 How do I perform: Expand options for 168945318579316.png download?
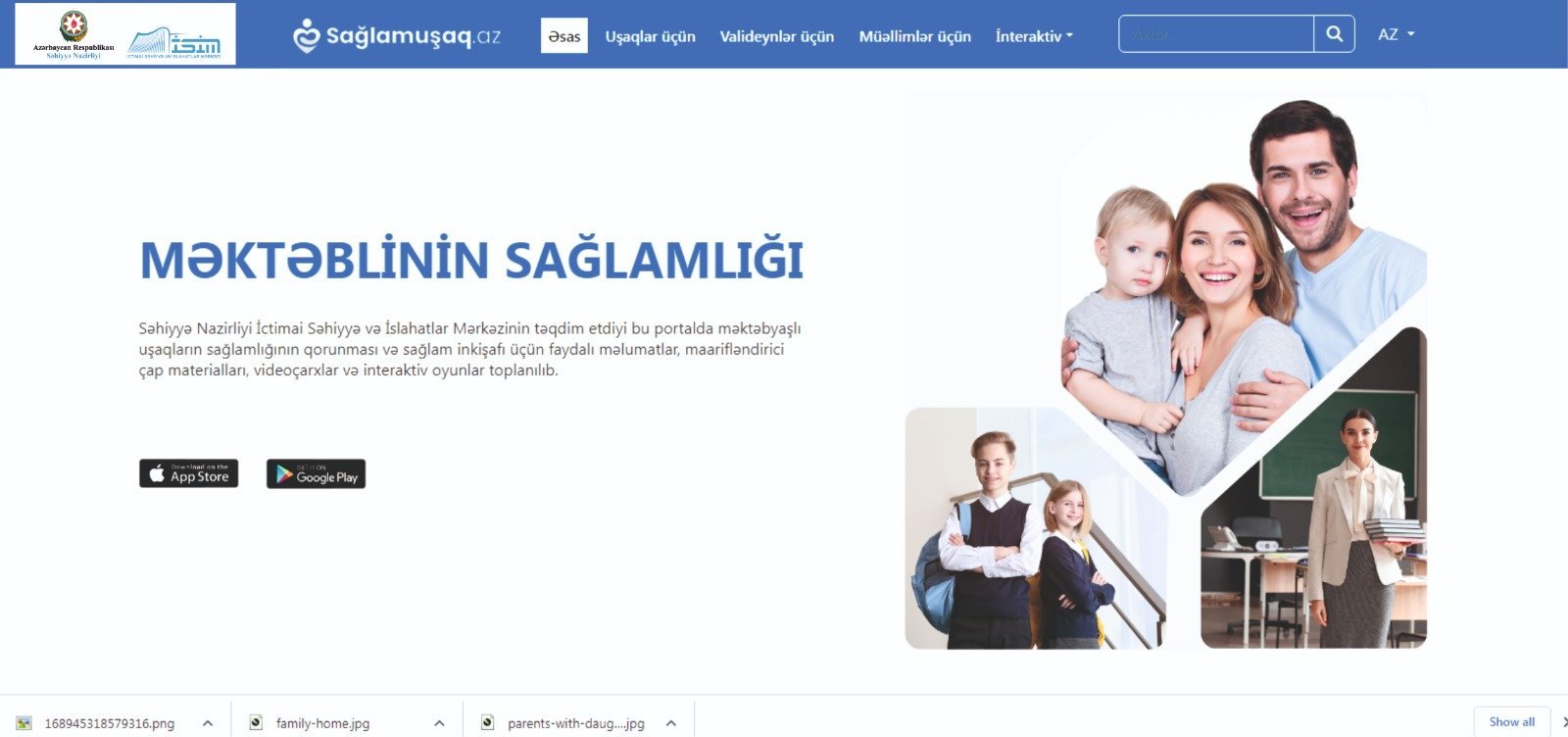coord(208,723)
